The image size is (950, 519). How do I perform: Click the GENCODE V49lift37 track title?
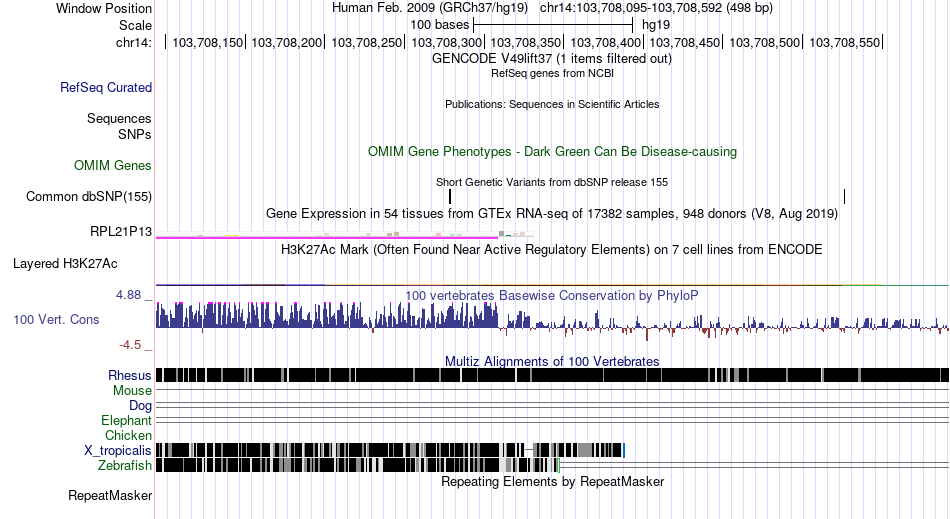pyautogui.click(x=552, y=59)
